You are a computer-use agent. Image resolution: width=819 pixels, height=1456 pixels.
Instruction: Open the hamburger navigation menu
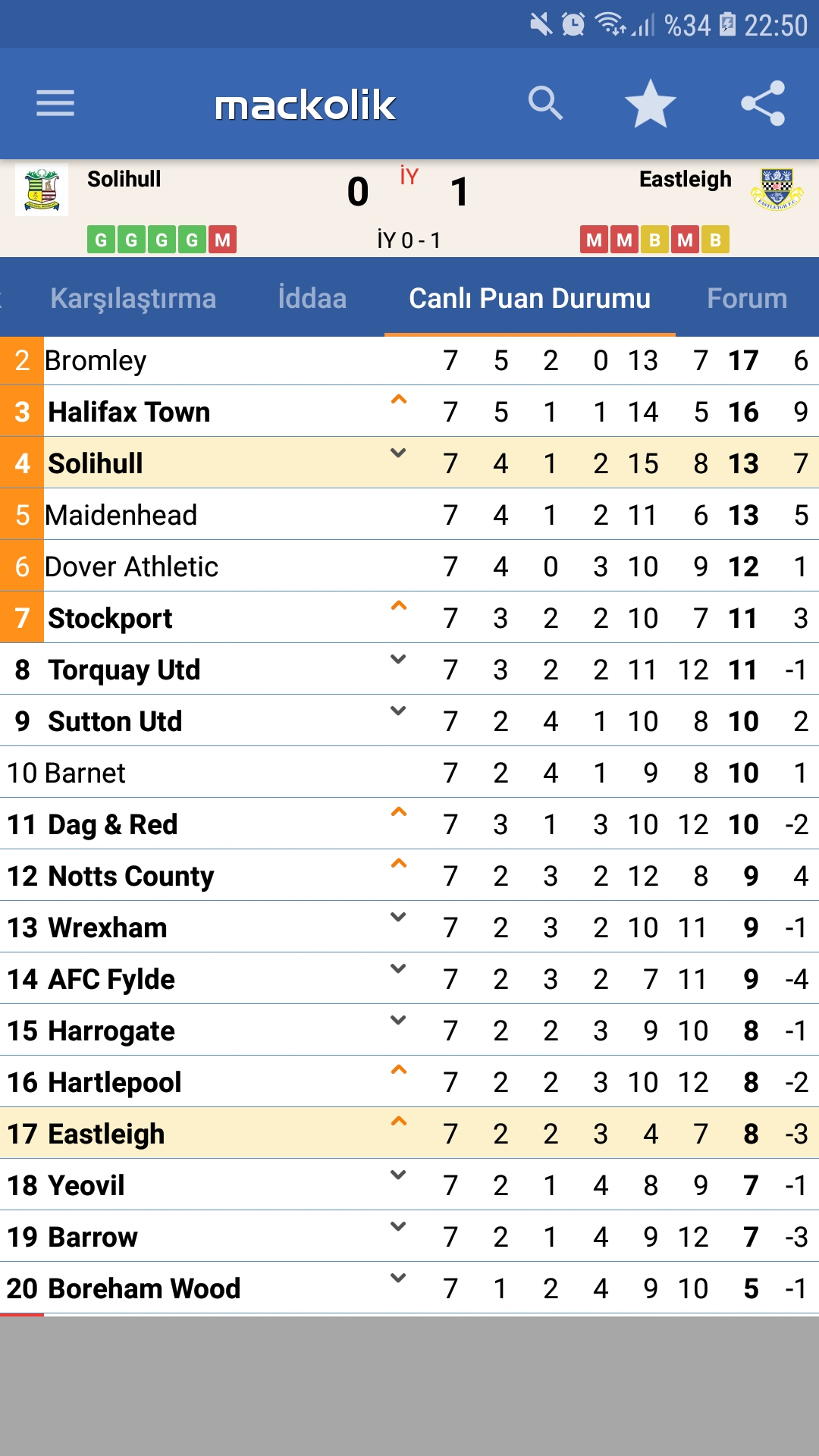pos(55,103)
